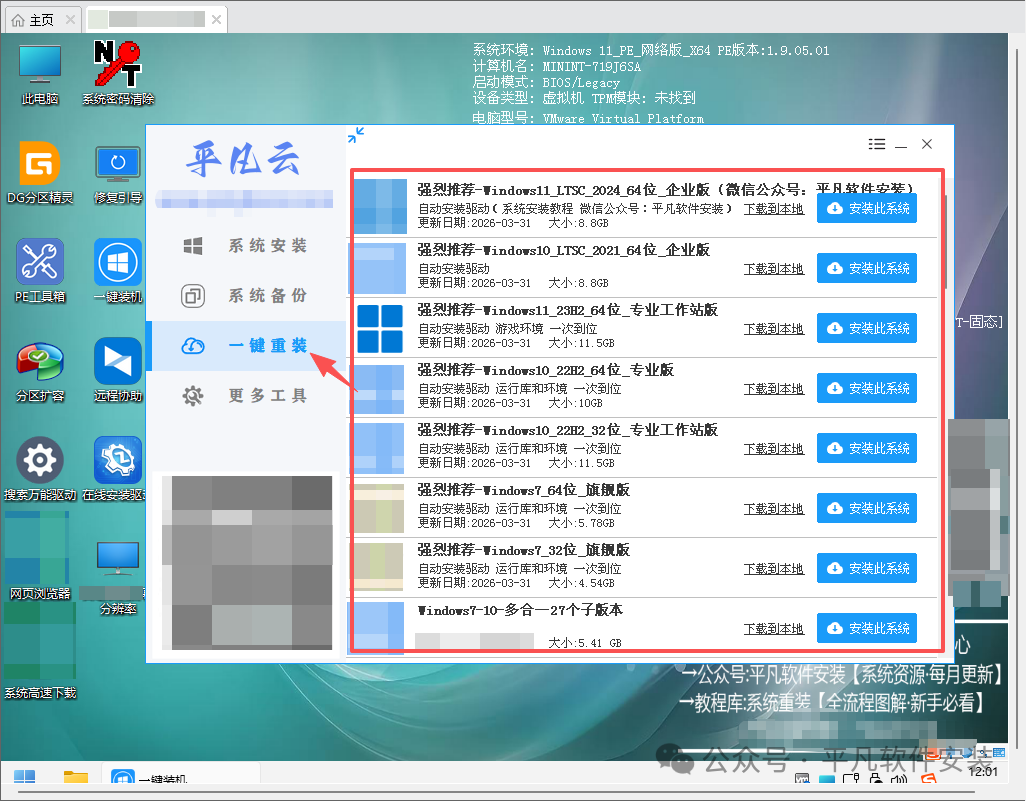The height and width of the screenshot is (801, 1026).
Task: Open the 网页浏览器 desktop shortcut
Action: (x=39, y=556)
